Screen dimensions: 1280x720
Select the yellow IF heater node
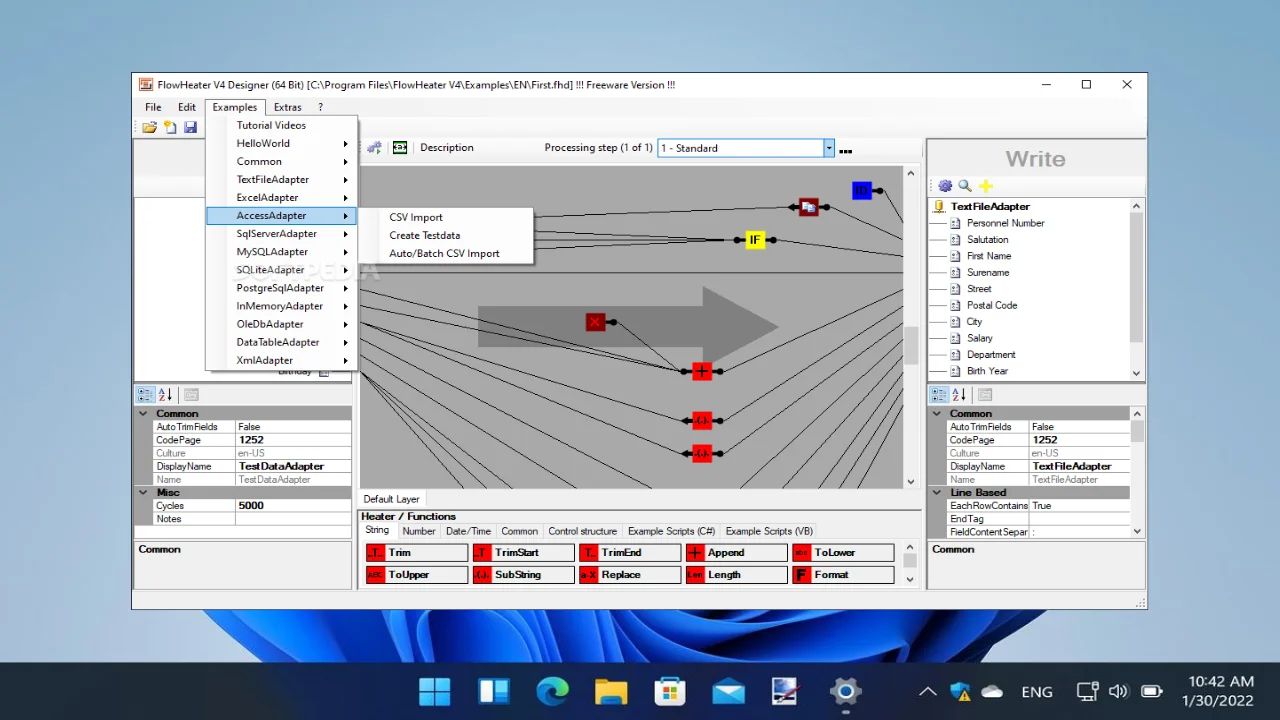pyautogui.click(x=755, y=240)
